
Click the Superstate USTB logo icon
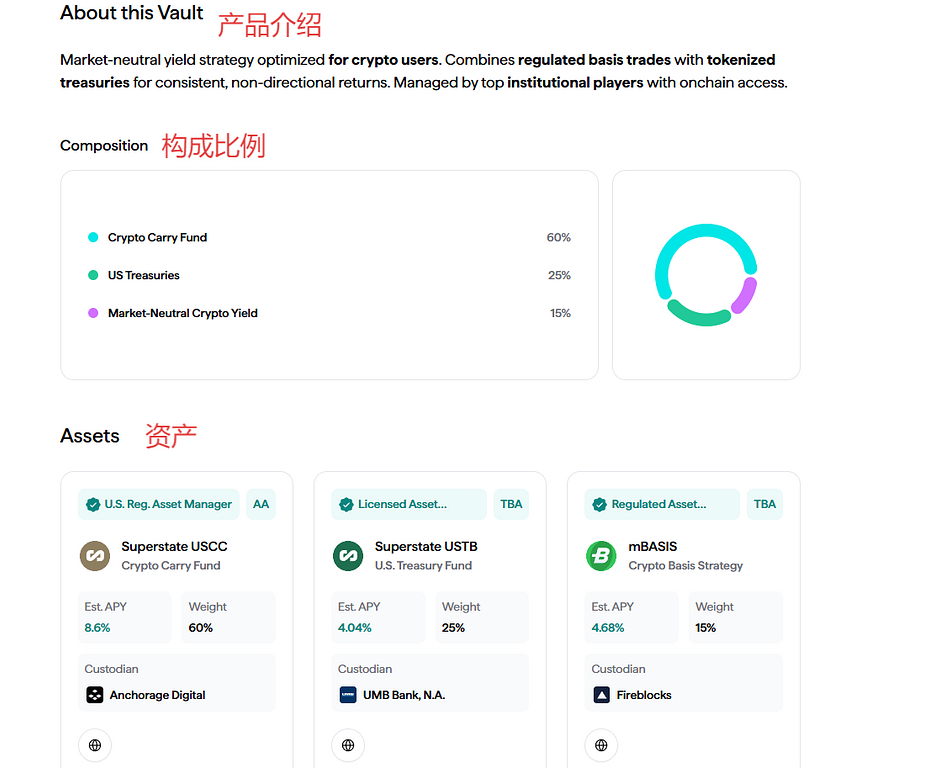click(348, 555)
